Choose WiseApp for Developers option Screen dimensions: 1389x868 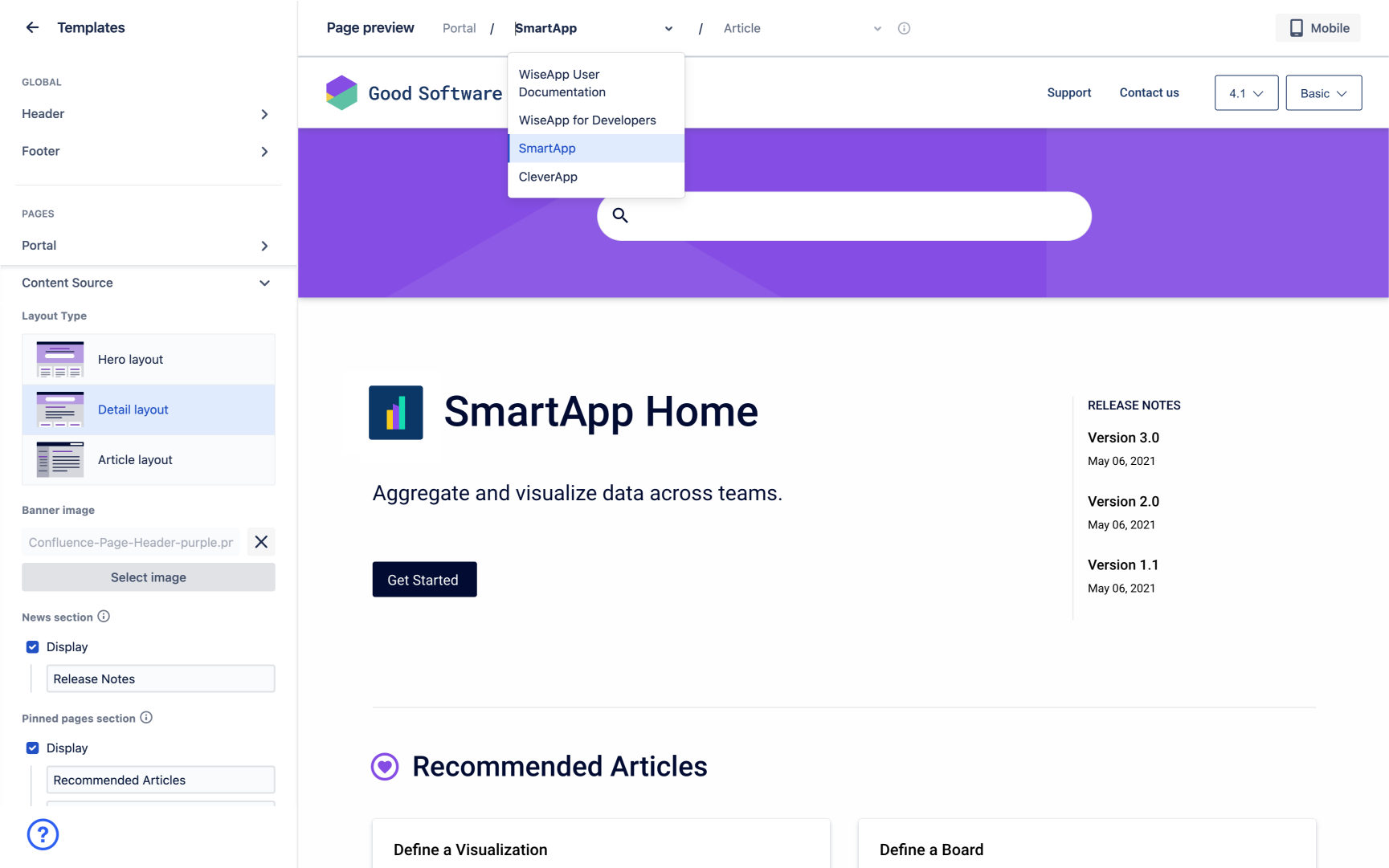point(587,120)
